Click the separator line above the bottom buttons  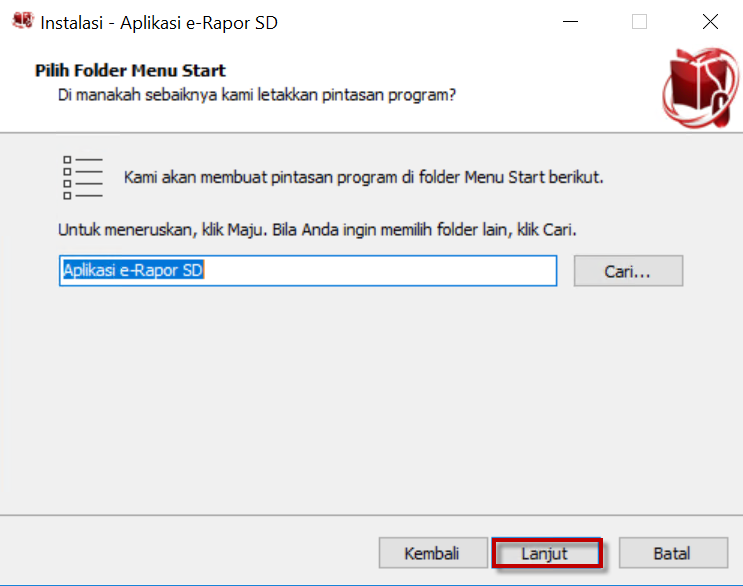pyautogui.click(x=371, y=516)
